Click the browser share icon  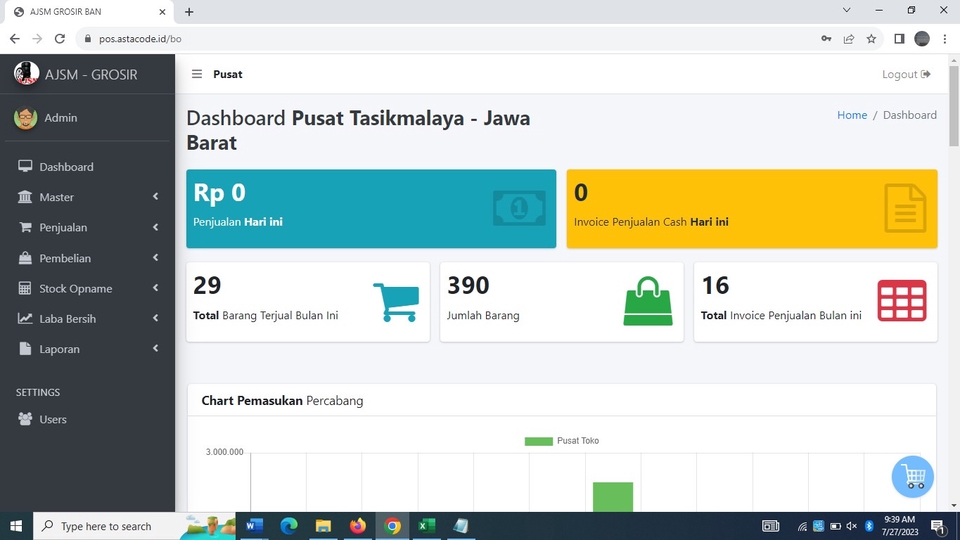pyautogui.click(x=849, y=39)
